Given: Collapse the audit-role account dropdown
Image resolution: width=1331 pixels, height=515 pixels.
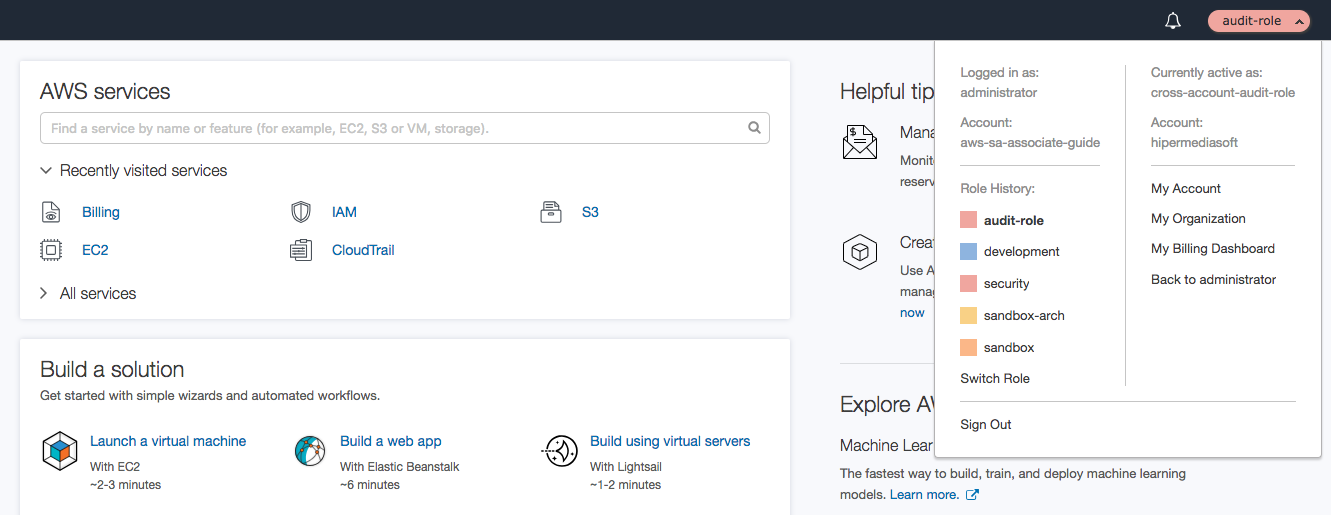Looking at the screenshot, I should click(x=1259, y=21).
